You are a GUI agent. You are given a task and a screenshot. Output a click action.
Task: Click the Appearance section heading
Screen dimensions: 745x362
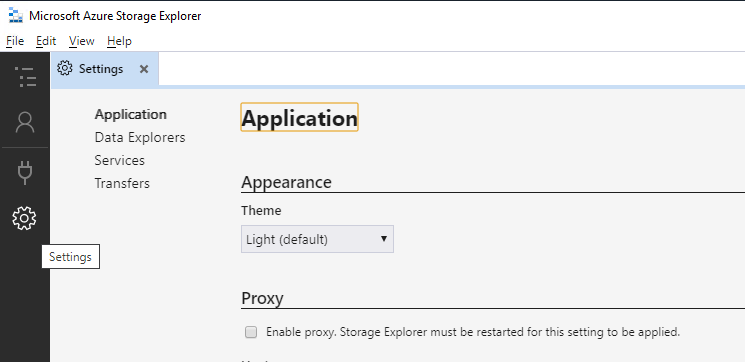(x=287, y=182)
